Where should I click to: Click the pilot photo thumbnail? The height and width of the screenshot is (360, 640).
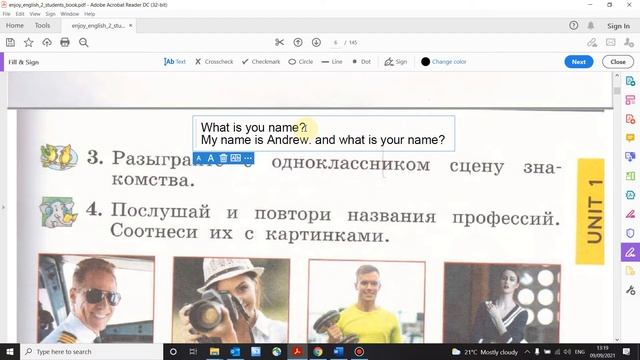pyautogui.click(x=96, y=299)
